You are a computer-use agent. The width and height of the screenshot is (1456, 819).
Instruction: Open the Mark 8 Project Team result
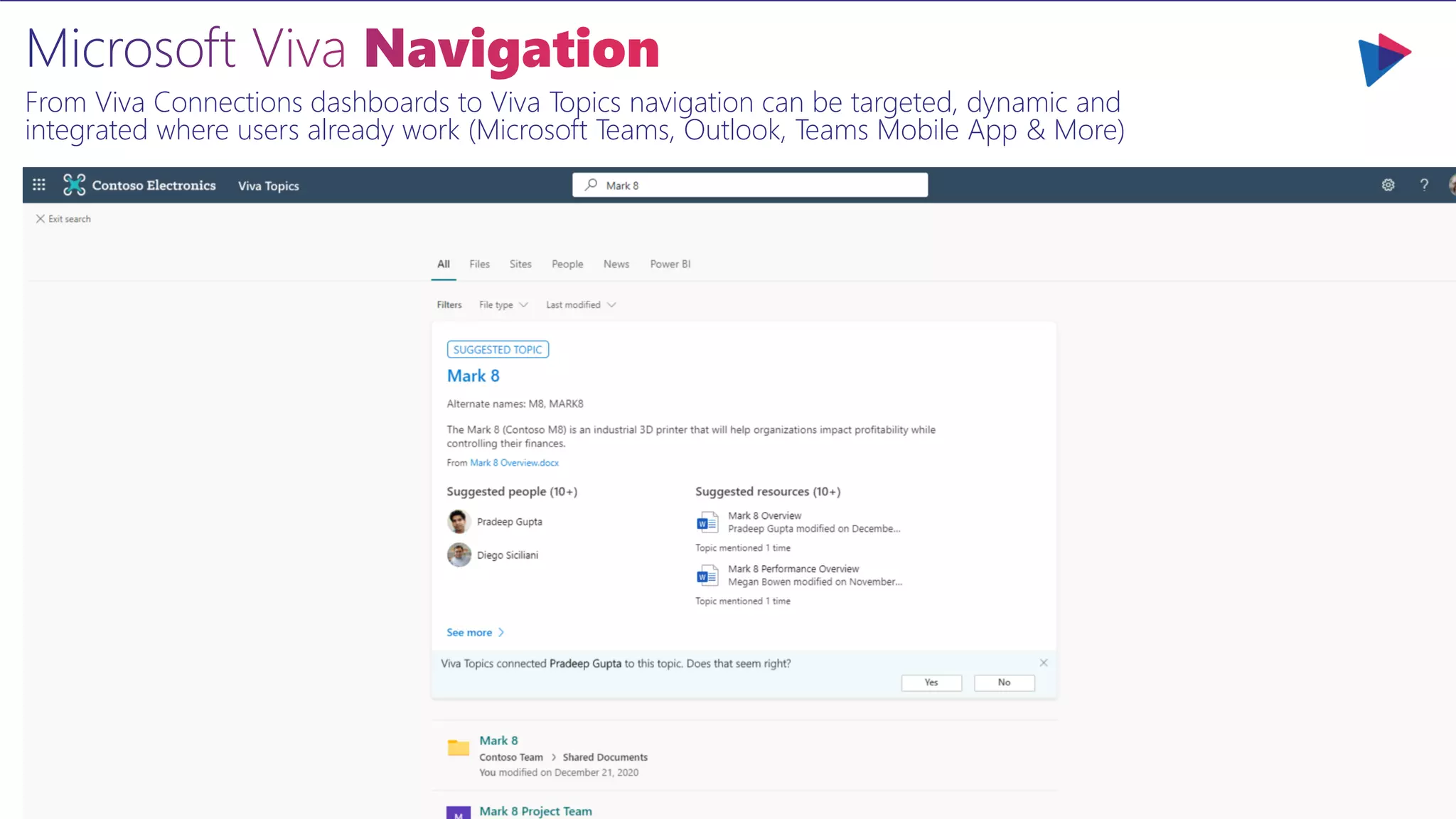(x=535, y=811)
